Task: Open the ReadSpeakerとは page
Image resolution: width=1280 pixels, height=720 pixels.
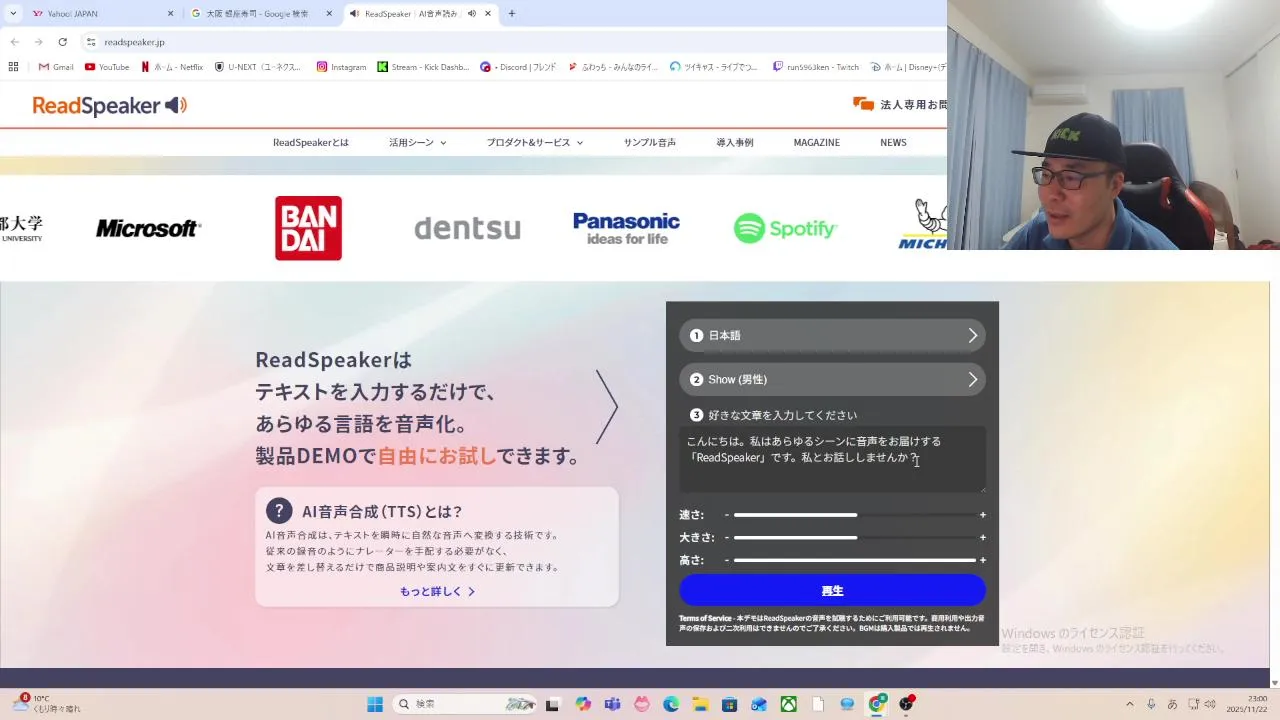Action: pos(311,143)
